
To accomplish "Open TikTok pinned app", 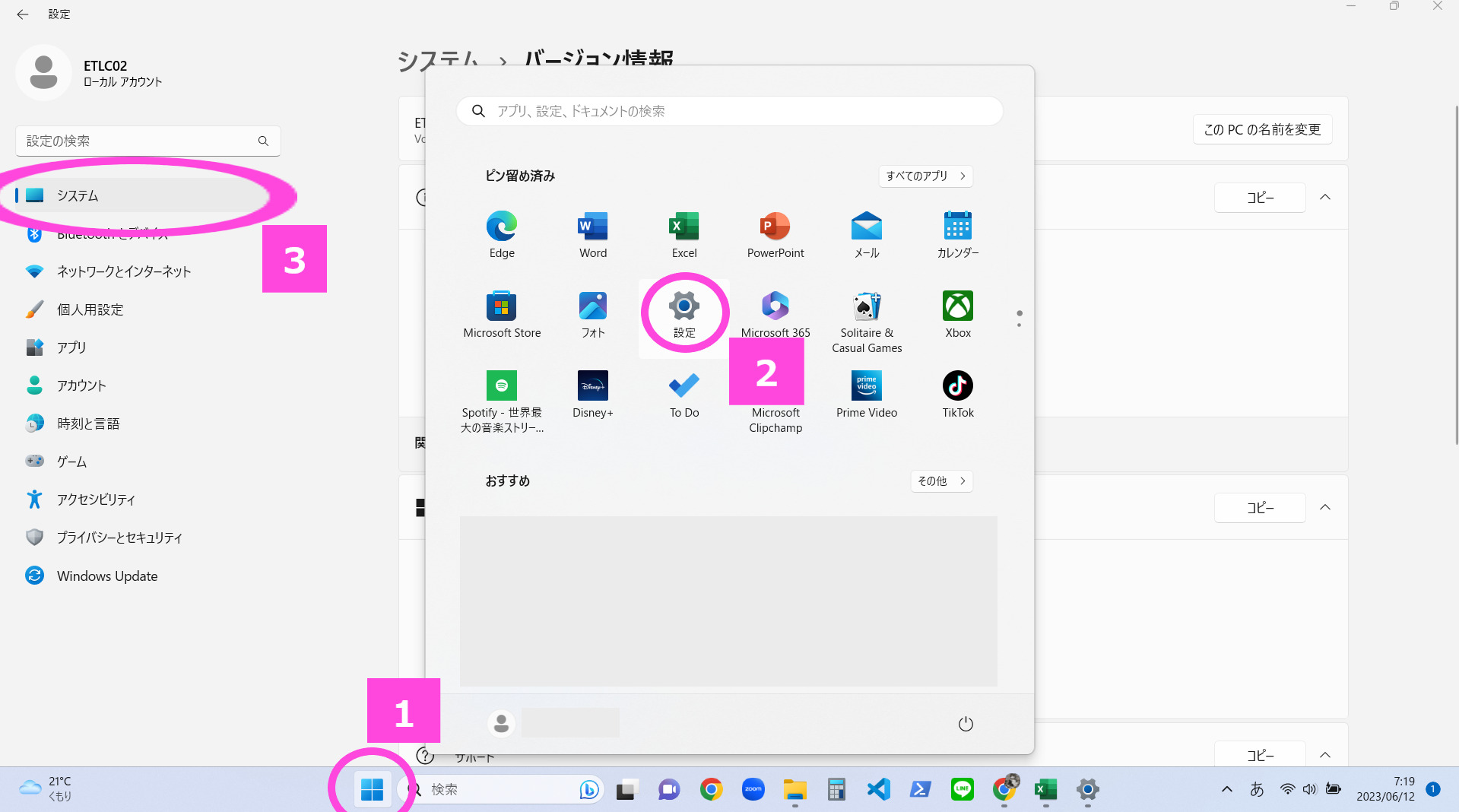I will point(958,395).
